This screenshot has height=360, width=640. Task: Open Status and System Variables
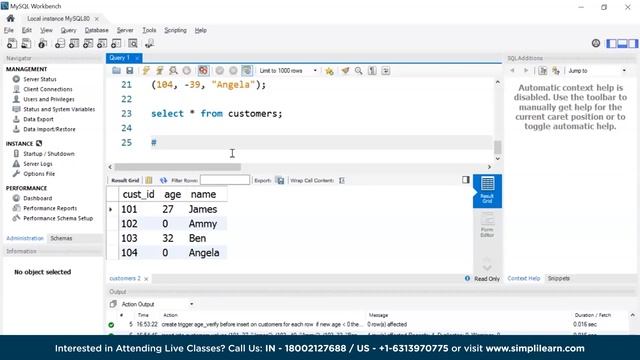coord(59,109)
